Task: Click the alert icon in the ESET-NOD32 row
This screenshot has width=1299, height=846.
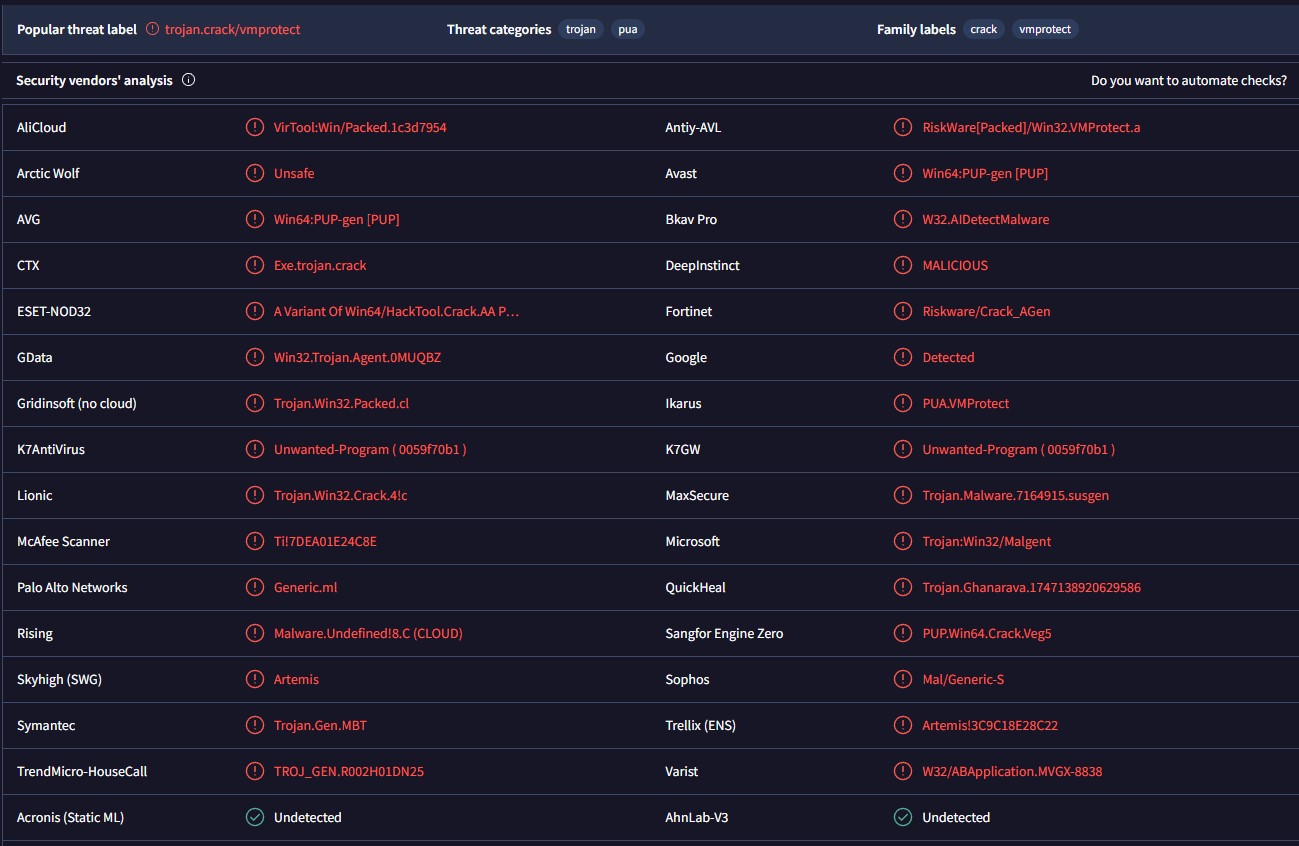Action: tap(255, 311)
